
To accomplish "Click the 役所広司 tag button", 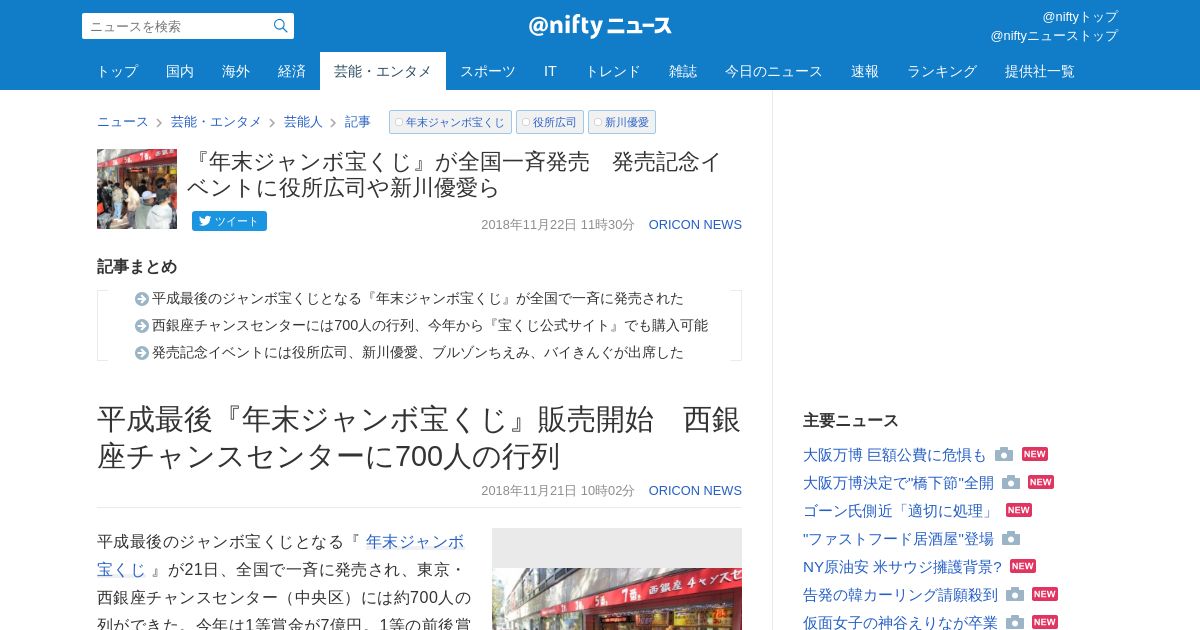I will pos(550,122).
